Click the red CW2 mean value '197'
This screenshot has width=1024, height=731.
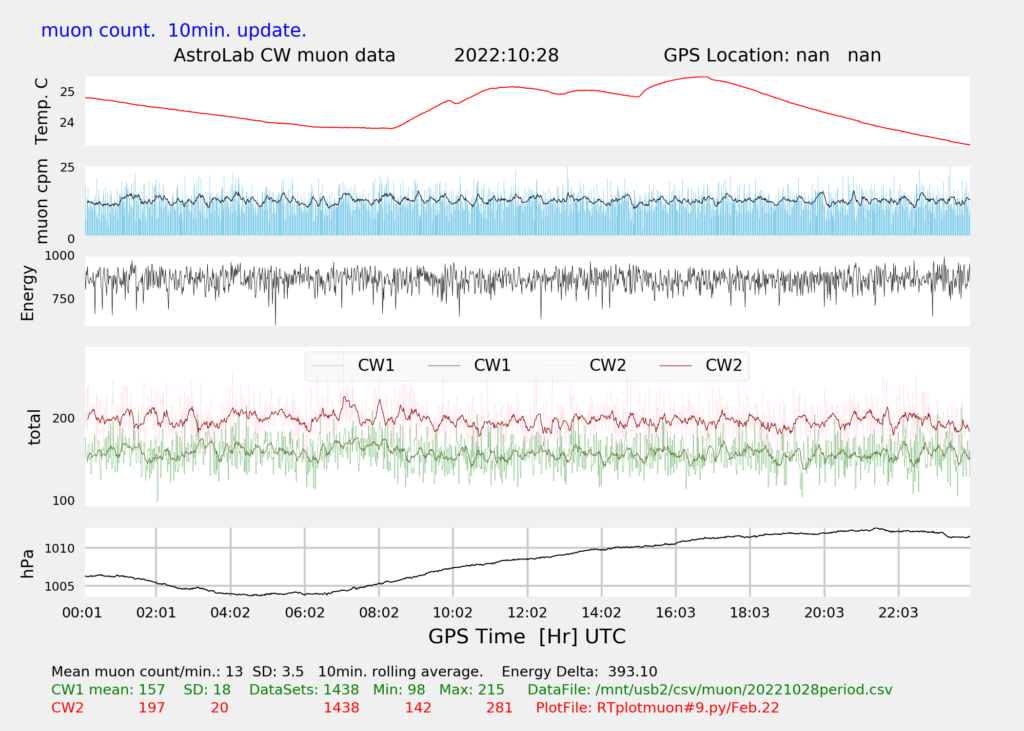(x=152, y=708)
